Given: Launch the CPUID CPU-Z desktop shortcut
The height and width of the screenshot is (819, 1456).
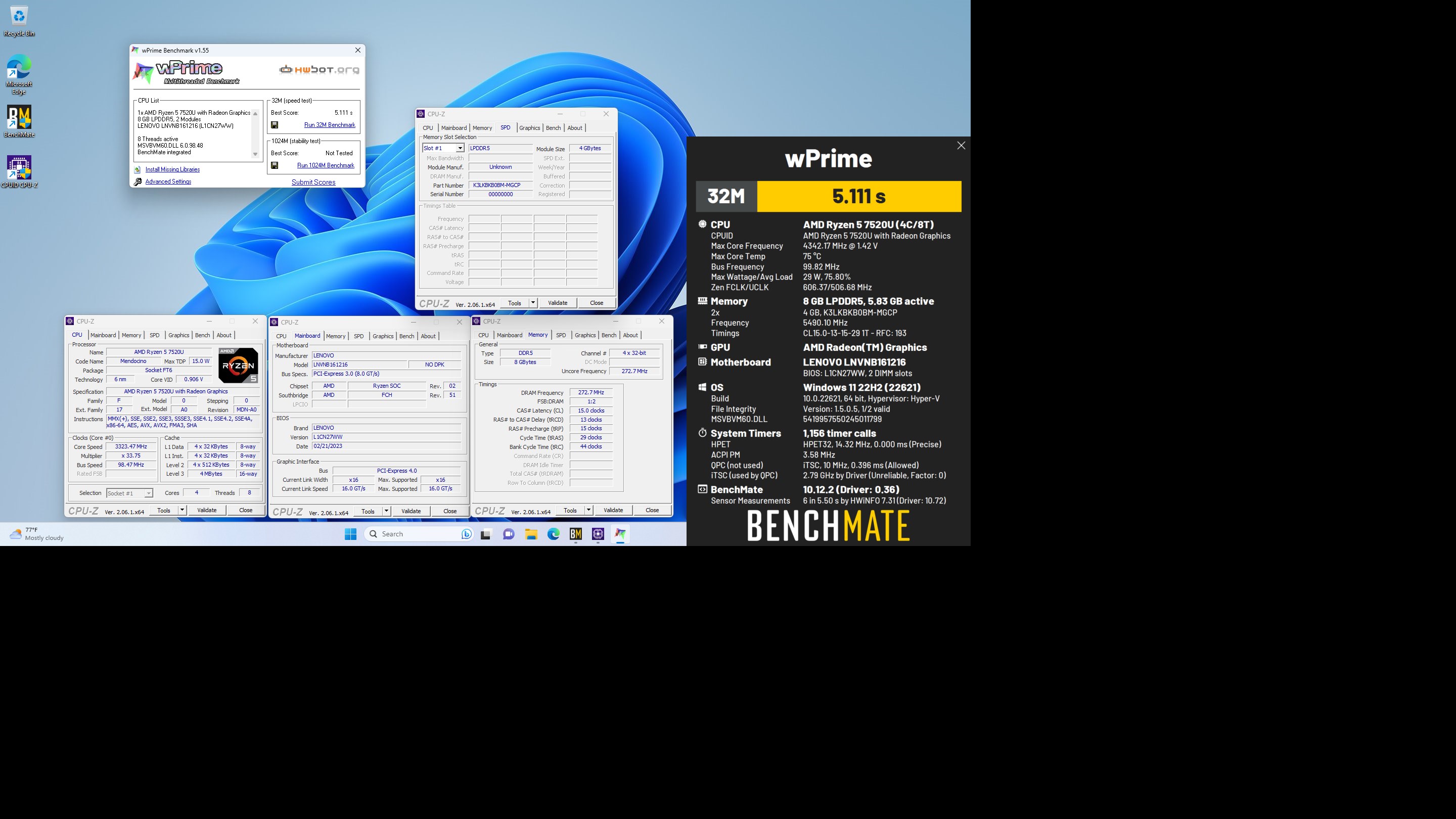Looking at the screenshot, I should coord(19,172).
